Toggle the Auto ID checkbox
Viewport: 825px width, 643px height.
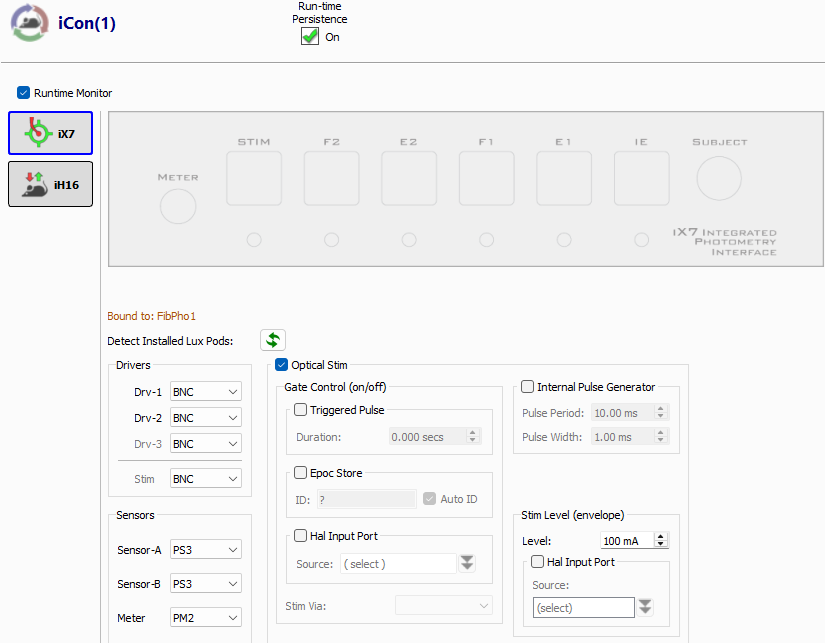click(x=429, y=498)
